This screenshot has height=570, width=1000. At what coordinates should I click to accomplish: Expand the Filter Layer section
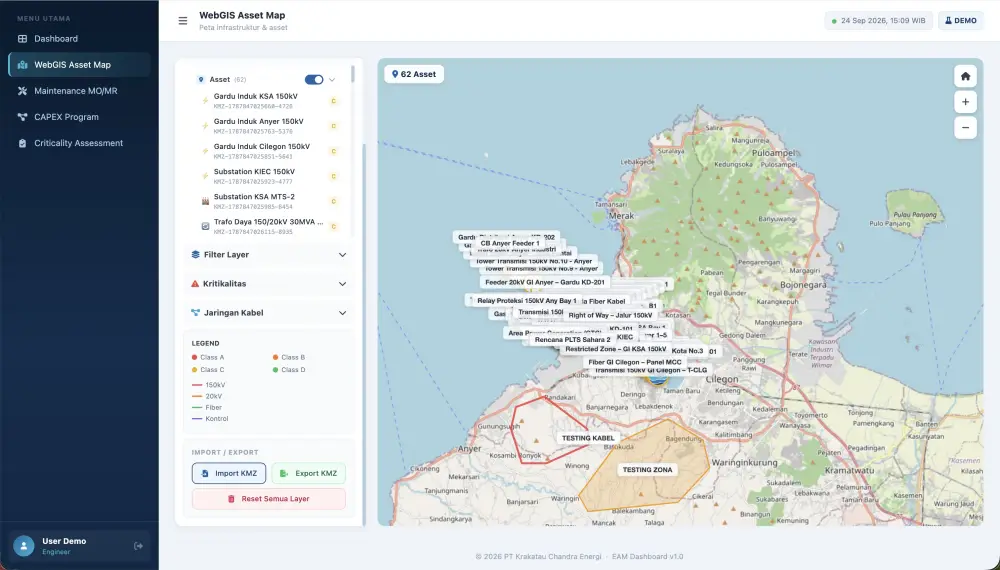point(268,254)
